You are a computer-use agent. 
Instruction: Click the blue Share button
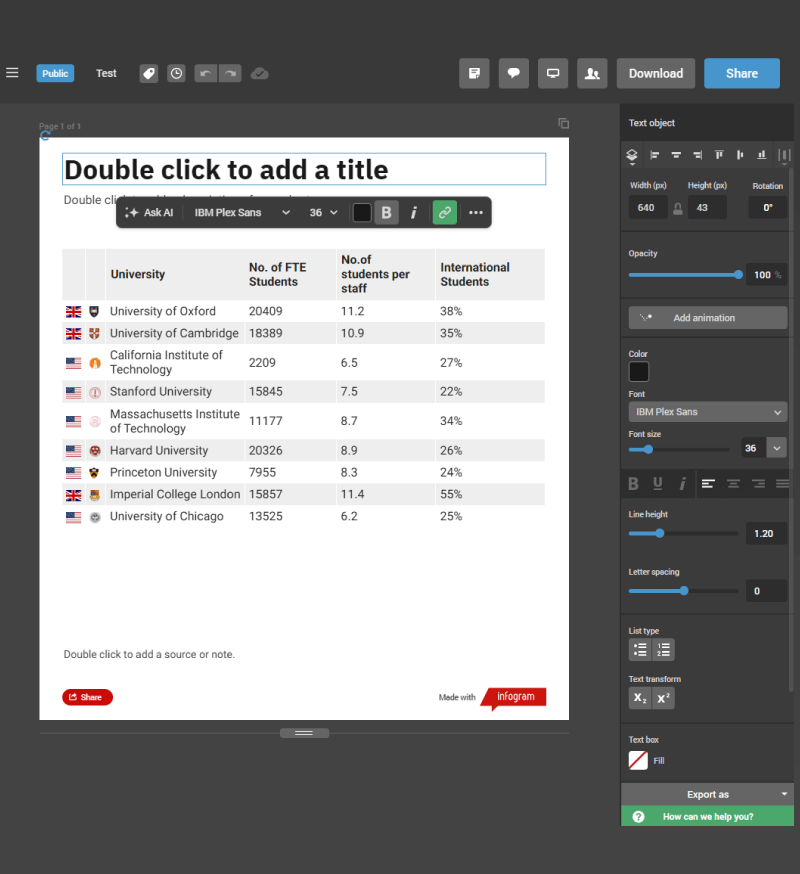(741, 74)
